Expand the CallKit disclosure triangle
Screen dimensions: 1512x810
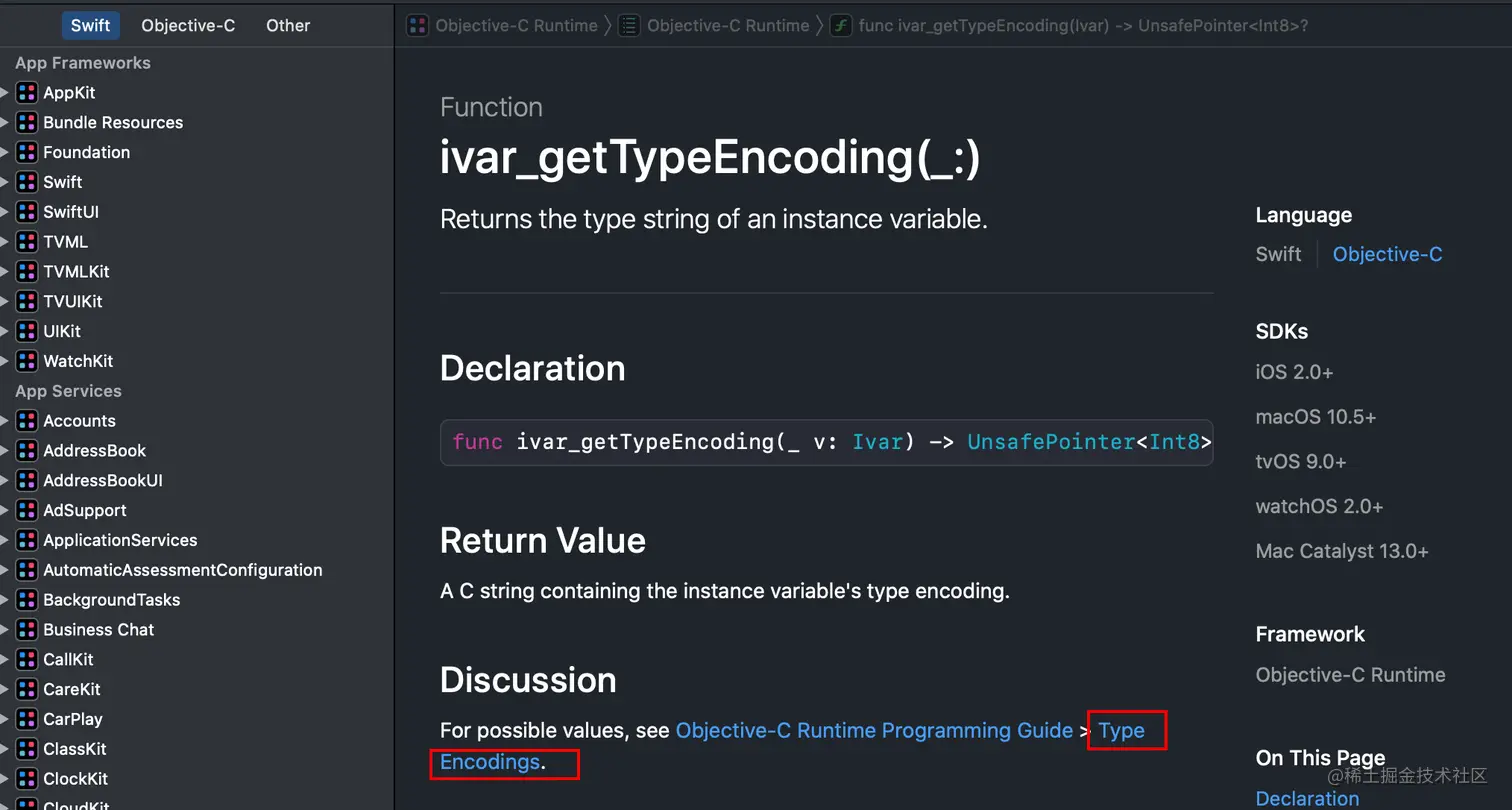(x=5, y=660)
